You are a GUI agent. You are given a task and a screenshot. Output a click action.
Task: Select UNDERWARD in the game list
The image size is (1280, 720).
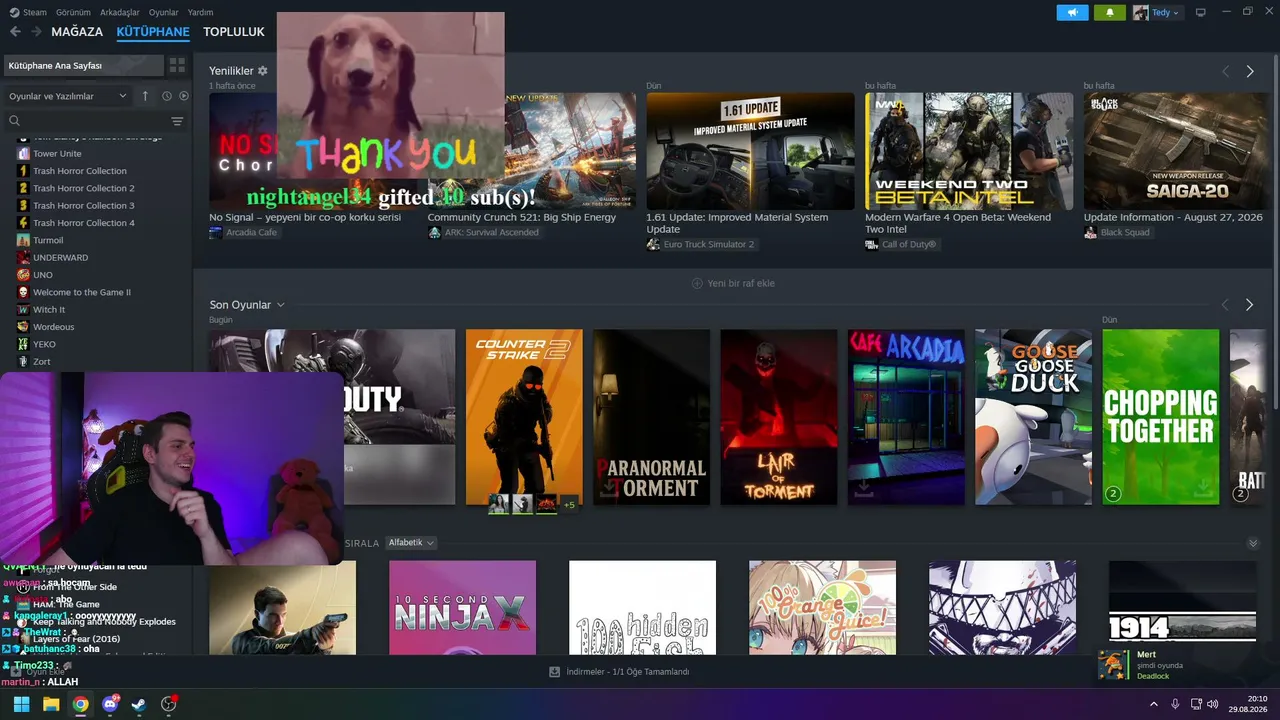[x=60, y=258]
